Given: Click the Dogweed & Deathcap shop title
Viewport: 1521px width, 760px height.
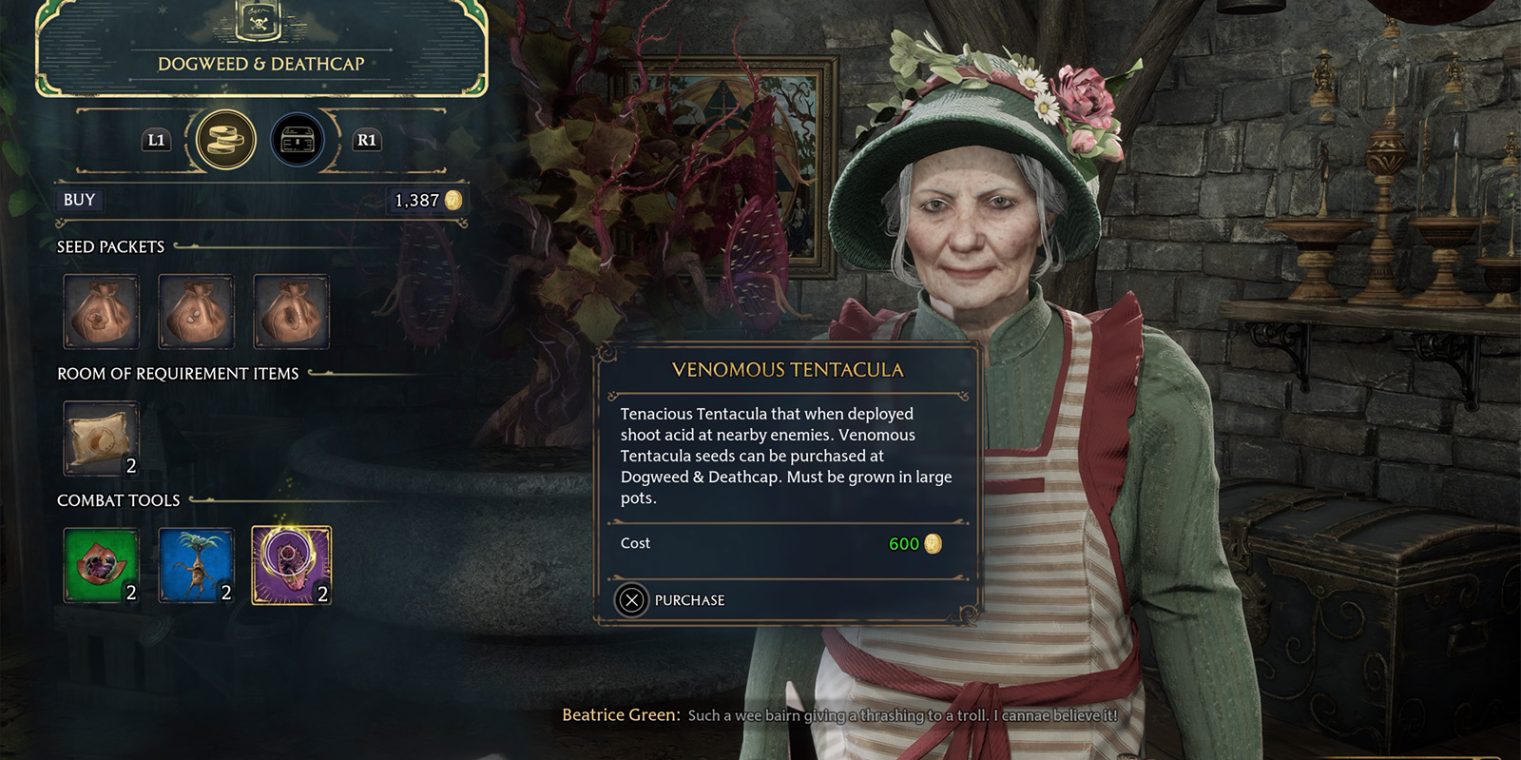Looking at the screenshot, I should tap(261, 64).
